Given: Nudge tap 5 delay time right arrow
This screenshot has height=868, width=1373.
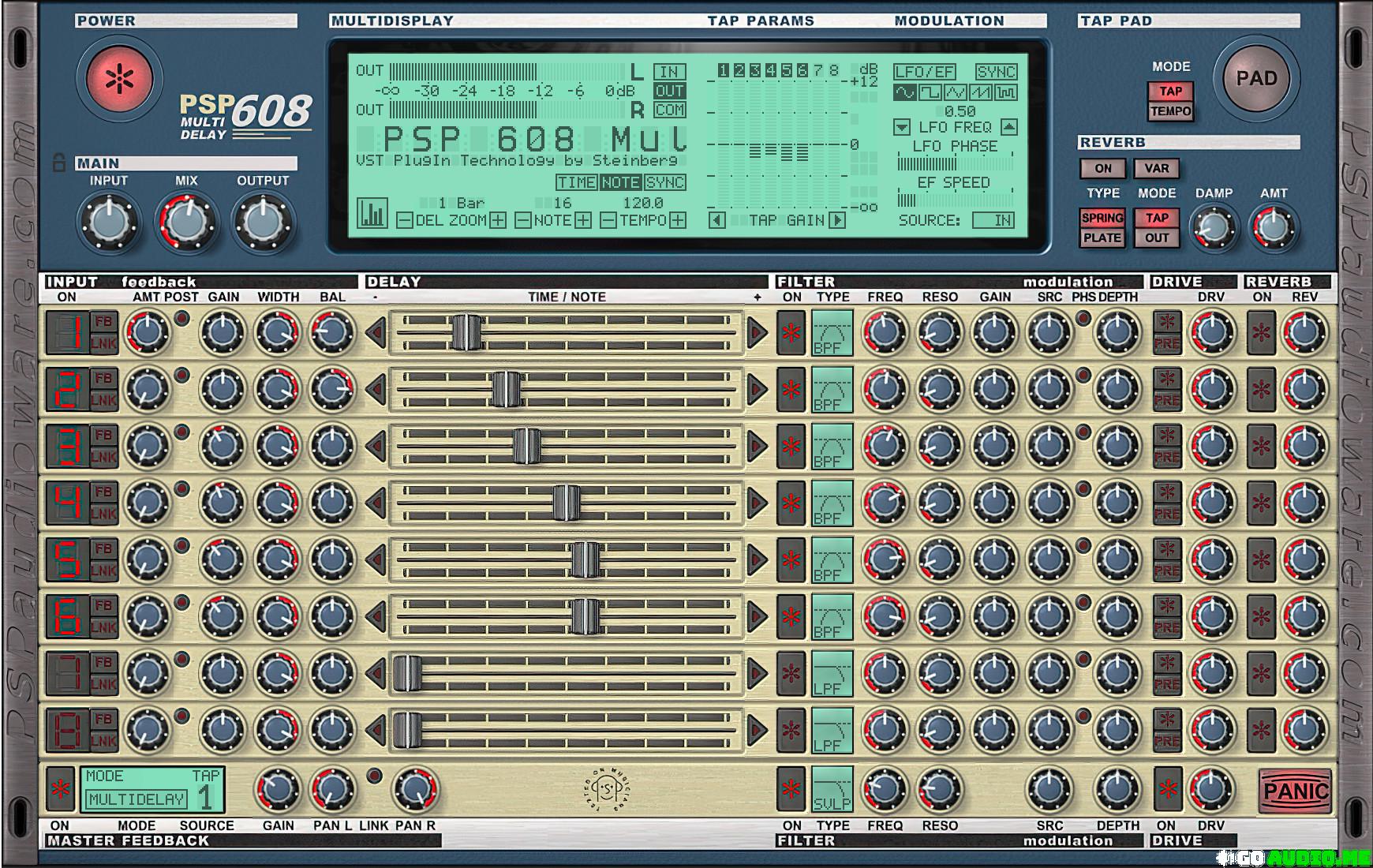Looking at the screenshot, I should pyautogui.click(x=757, y=559).
